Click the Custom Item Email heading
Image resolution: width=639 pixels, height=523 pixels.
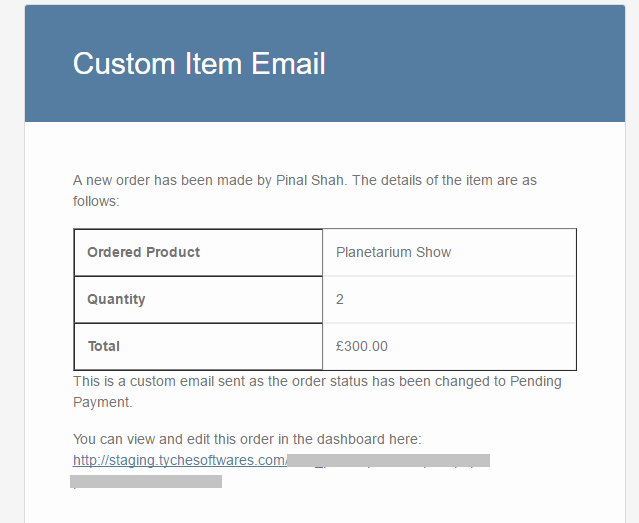(199, 64)
